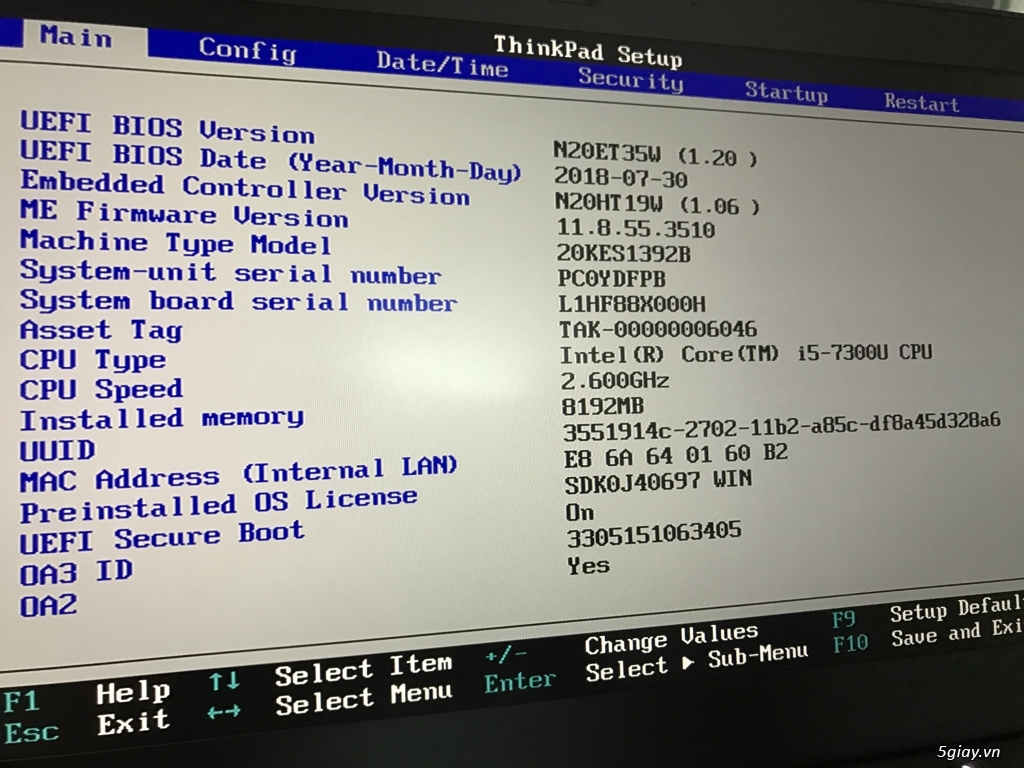
Task: Click serial number value PC0YDFPB
Action: (x=611, y=279)
